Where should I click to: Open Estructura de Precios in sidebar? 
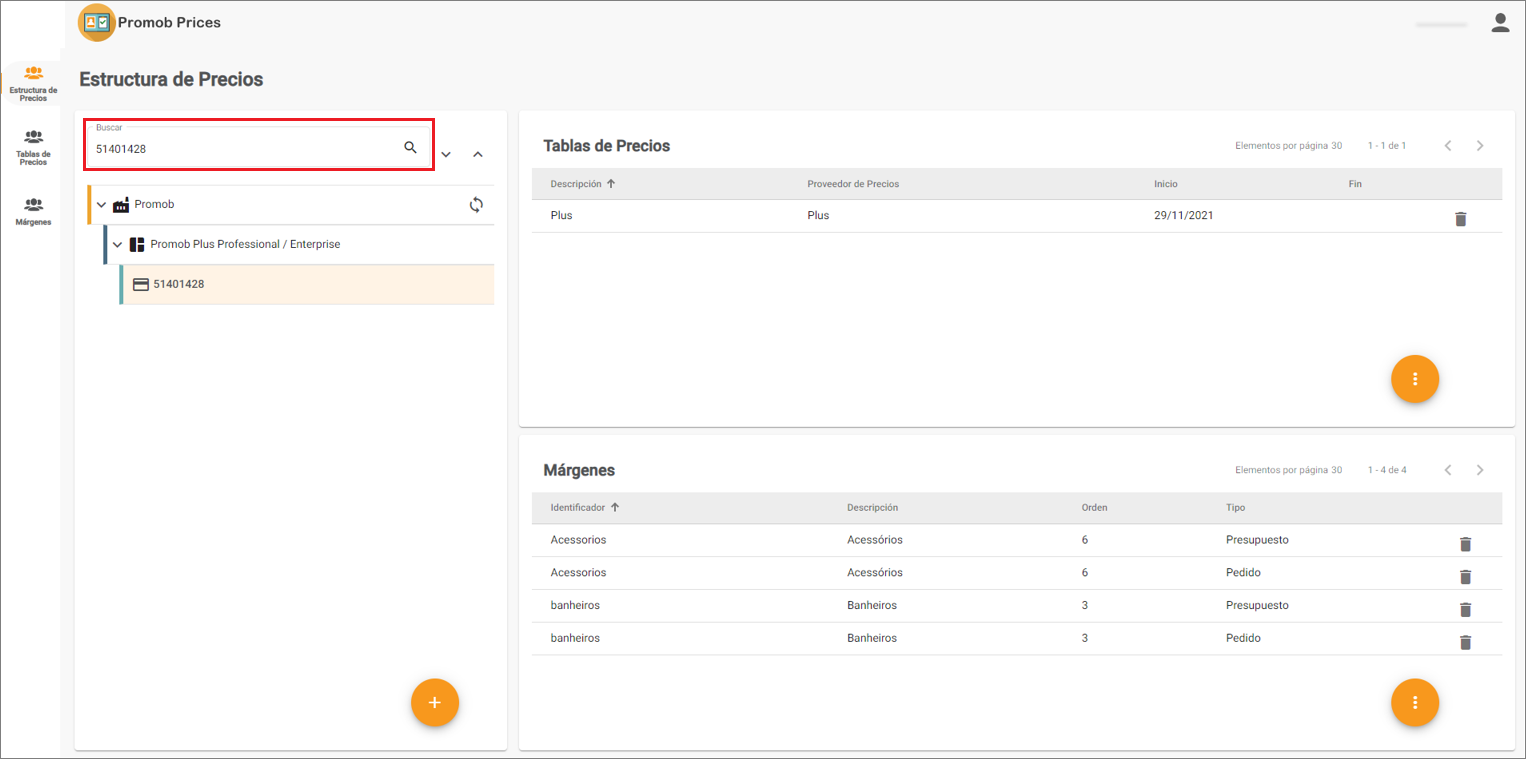[x=33, y=83]
